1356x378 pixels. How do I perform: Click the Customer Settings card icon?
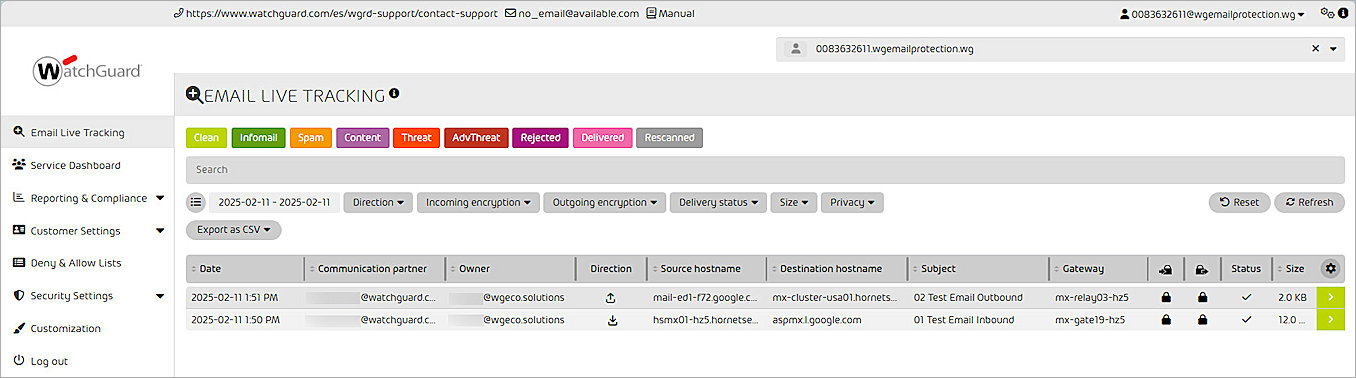pyautogui.click(x=19, y=230)
